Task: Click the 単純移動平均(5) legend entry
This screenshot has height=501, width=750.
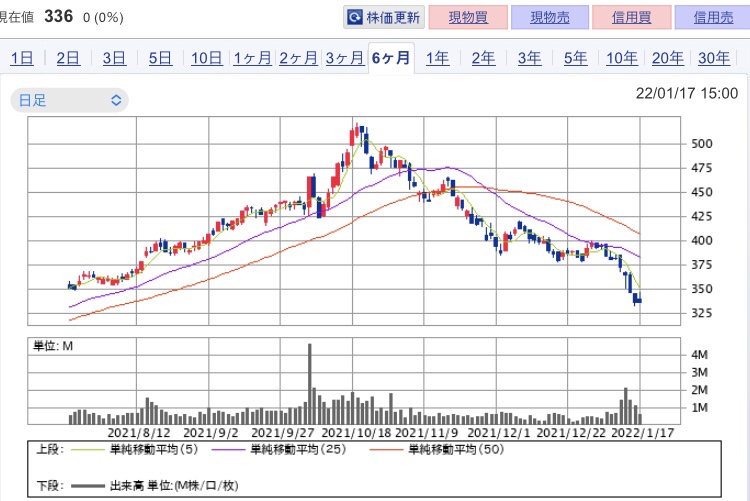Action: click(x=134, y=449)
